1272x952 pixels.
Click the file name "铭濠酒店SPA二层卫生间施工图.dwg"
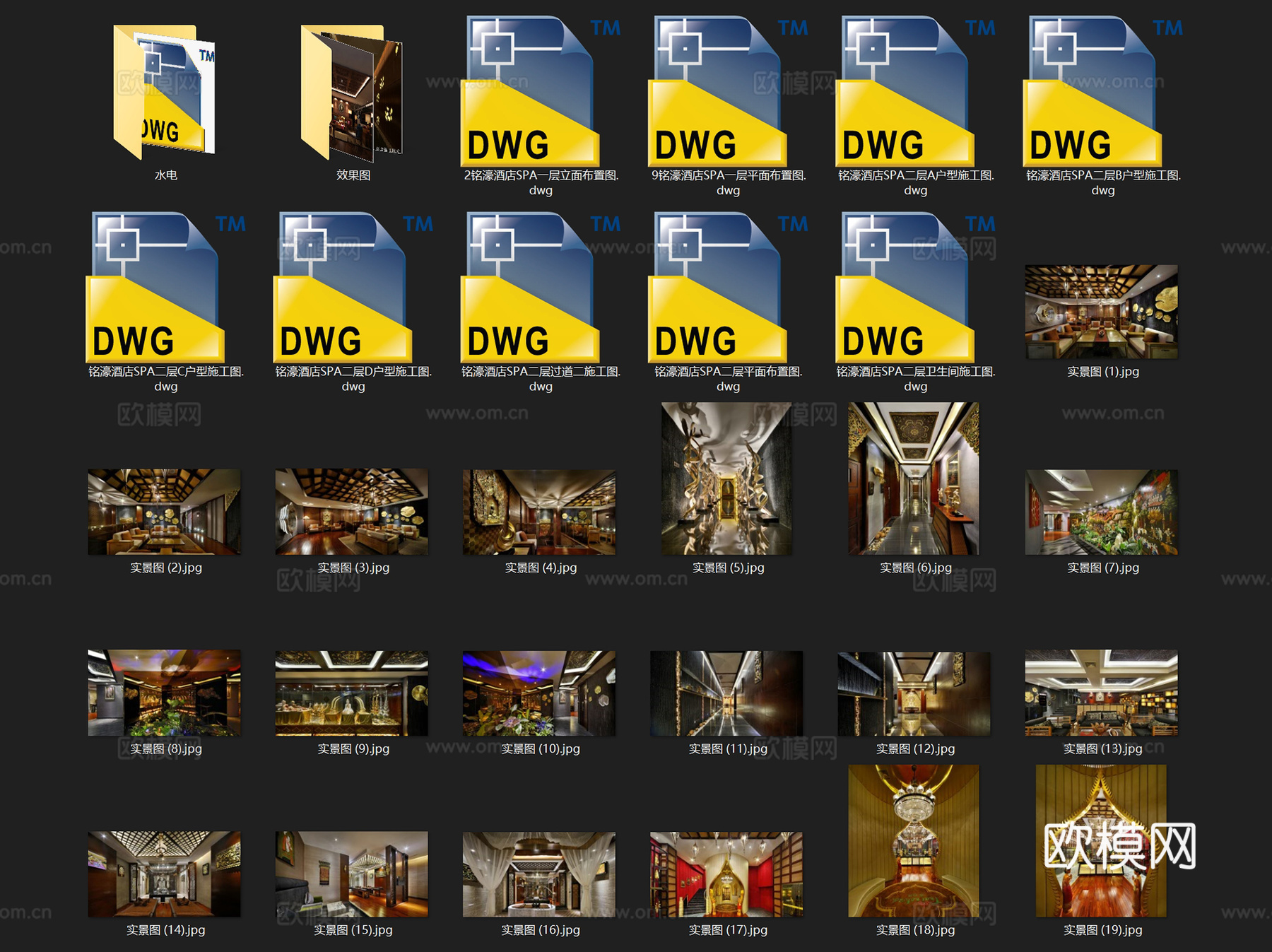916,379
